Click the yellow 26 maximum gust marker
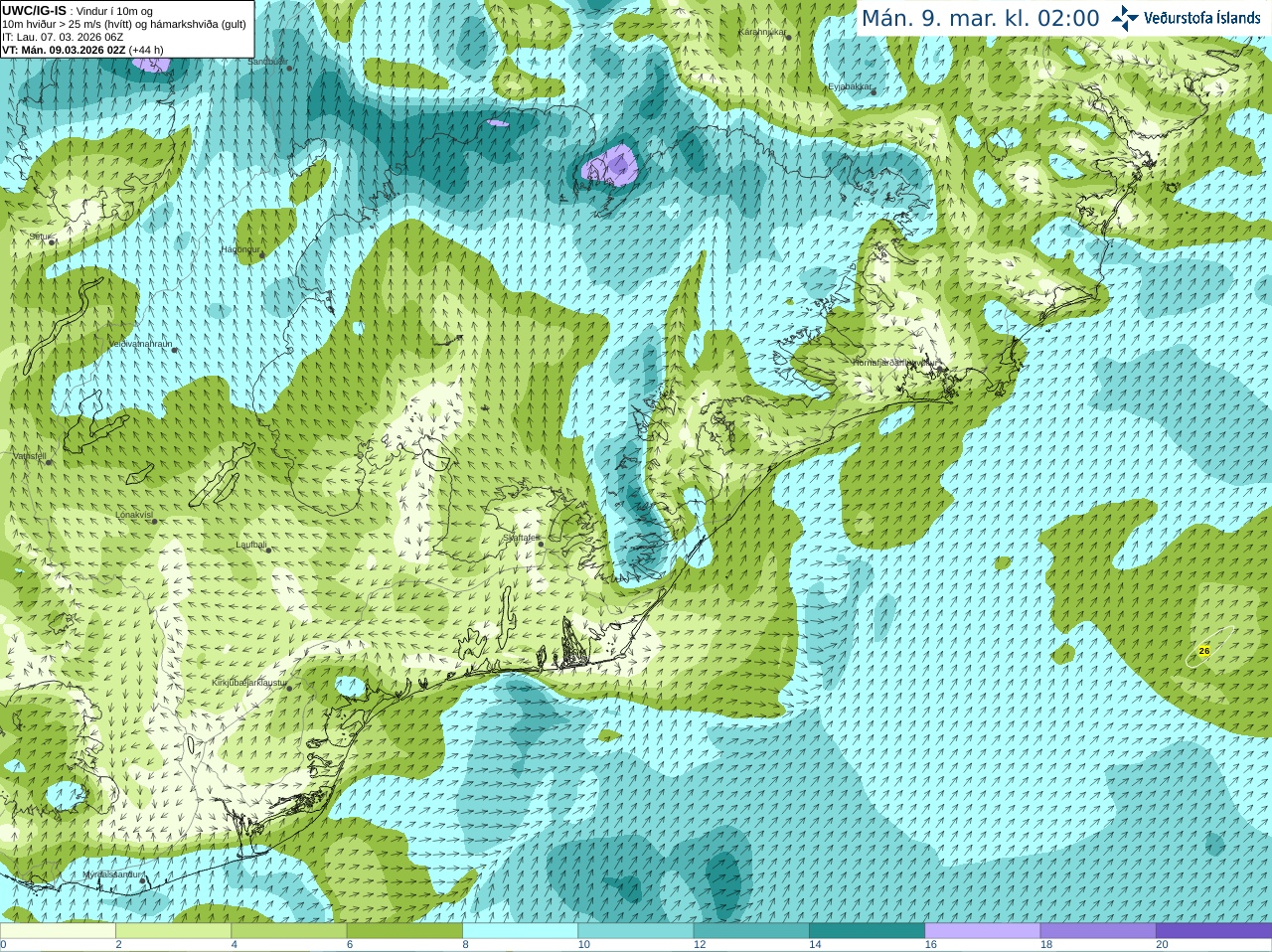The width and height of the screenshot is (1272, 952). (x=1204, y=651)
